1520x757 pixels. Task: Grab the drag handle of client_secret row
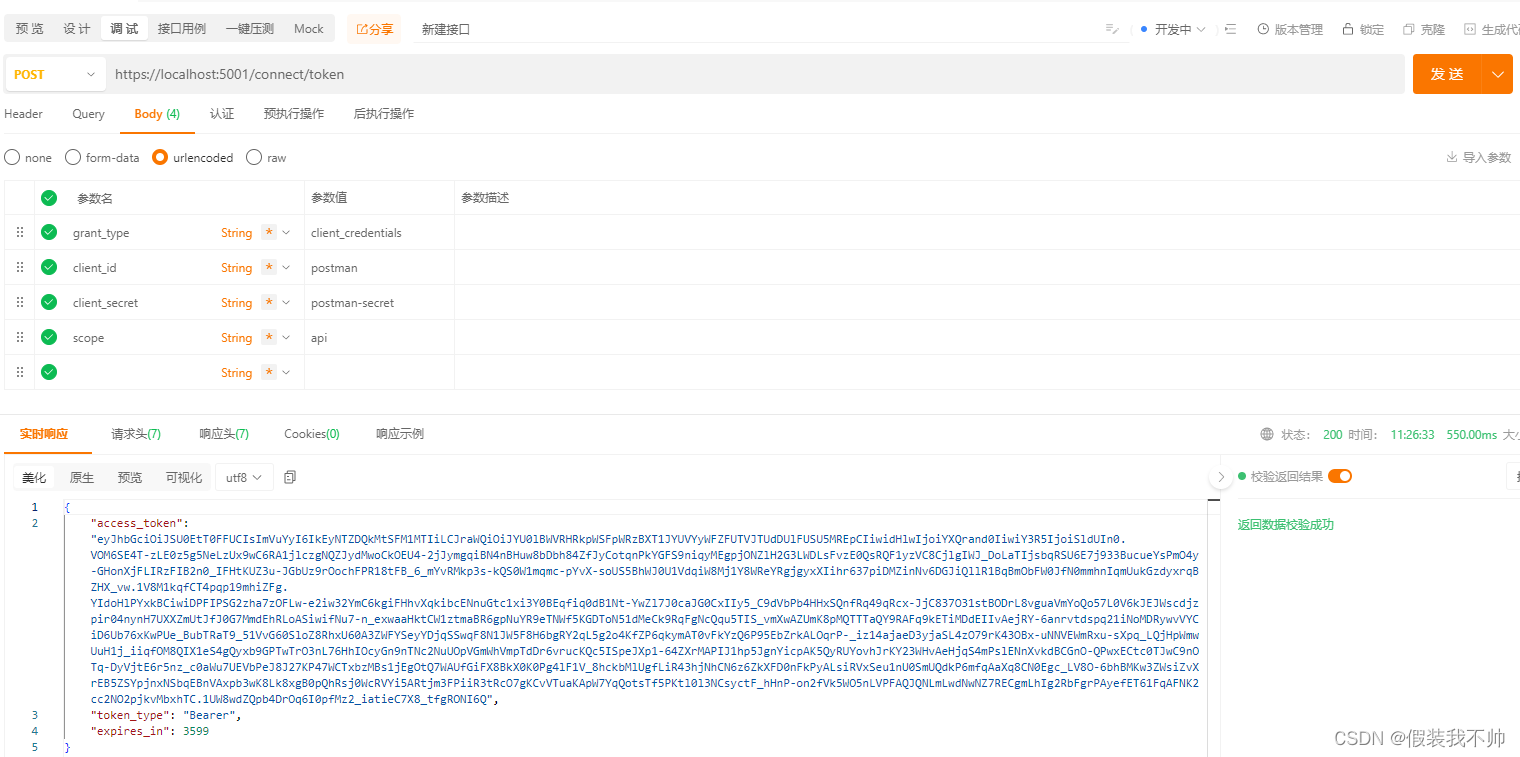pos(20,302)
